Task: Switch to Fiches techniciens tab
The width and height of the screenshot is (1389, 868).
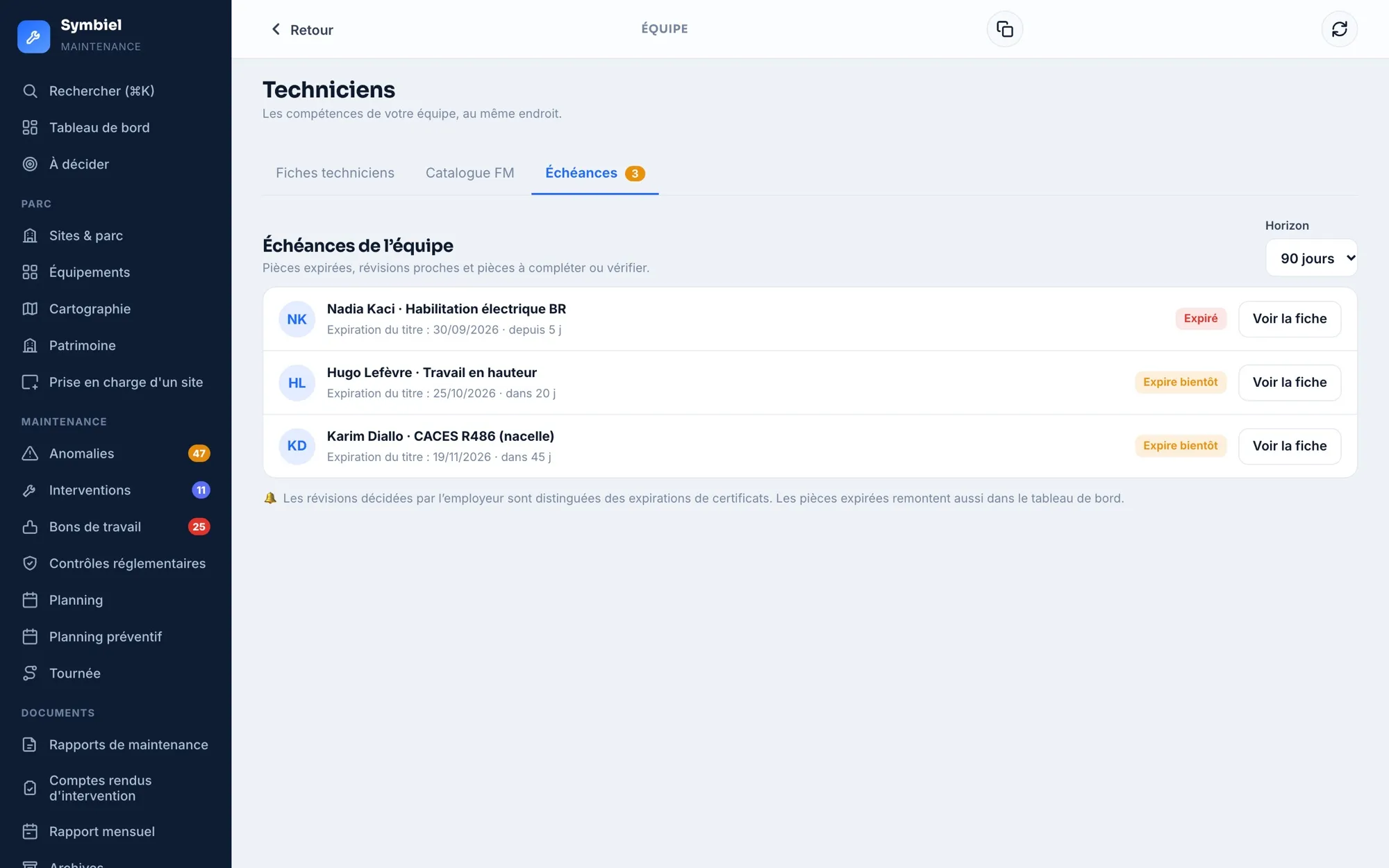Action: pyautogui.click(x=335, y=173)
